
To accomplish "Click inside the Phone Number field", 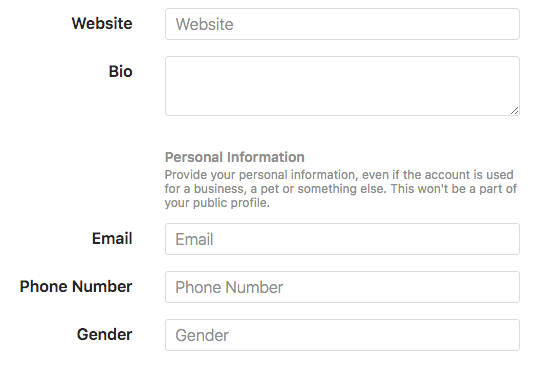I will [x=342, y=287].
